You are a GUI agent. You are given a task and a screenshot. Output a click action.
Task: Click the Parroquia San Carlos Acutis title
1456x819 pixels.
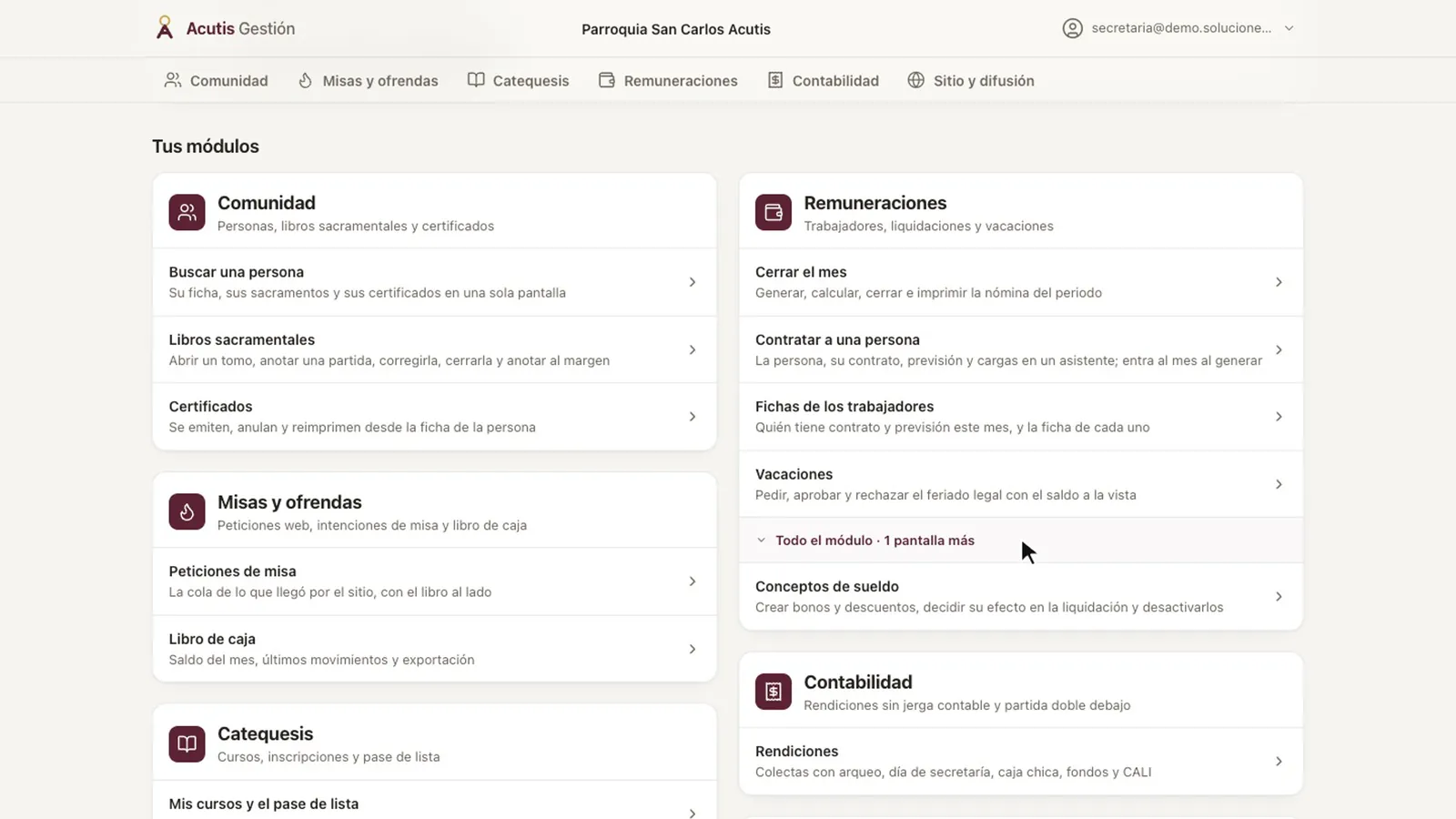click(676, 29)
